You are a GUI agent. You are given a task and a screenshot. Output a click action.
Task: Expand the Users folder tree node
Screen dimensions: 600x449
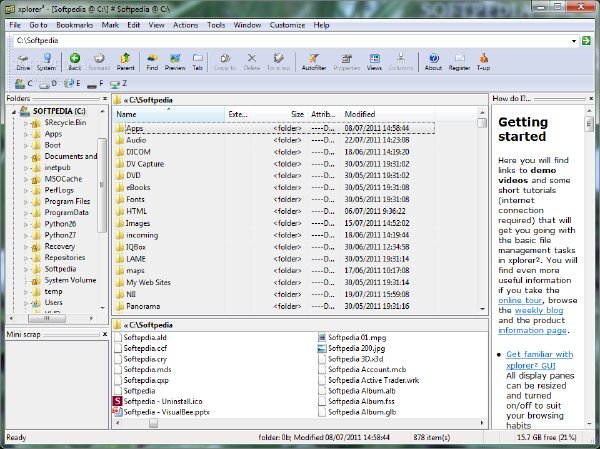26,303
